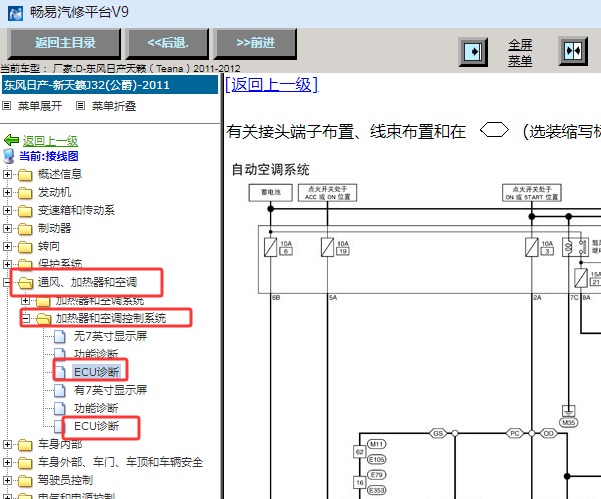601x499 pixels.
Task: Click the open folder icon for 通风、加热器和空调
Action: click(x=25, y=283)
